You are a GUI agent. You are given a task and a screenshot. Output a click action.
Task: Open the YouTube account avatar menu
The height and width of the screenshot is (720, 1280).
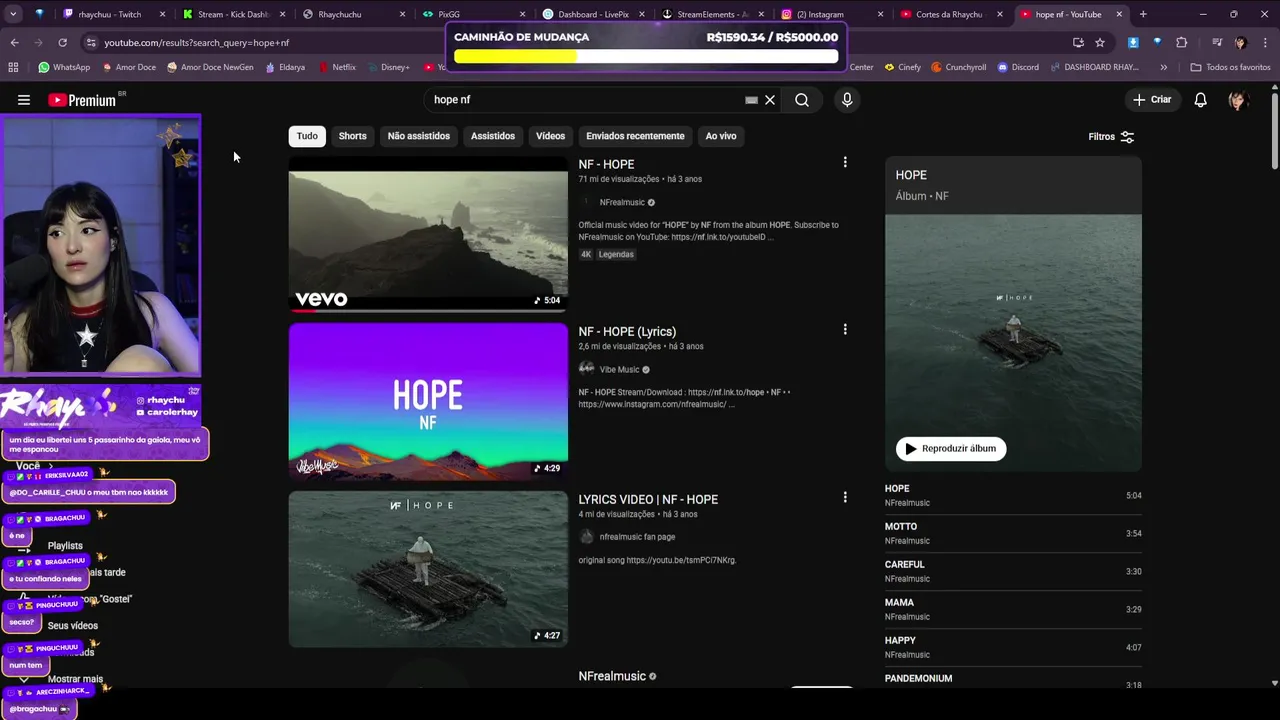click(1238, 100)
